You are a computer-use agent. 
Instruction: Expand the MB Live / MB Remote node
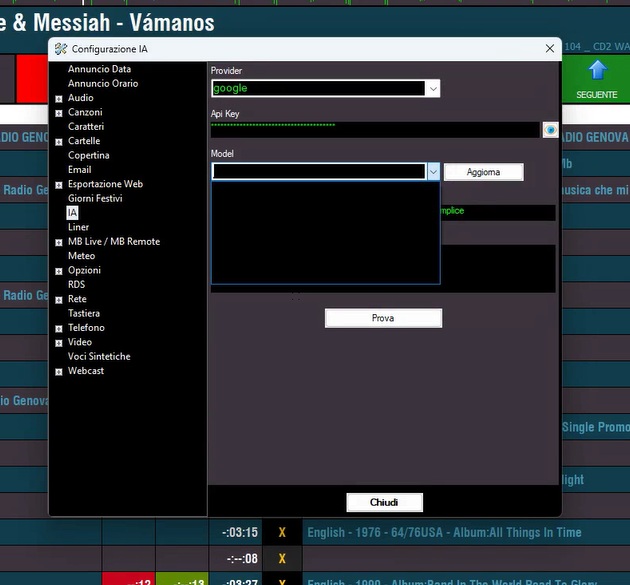59,242
